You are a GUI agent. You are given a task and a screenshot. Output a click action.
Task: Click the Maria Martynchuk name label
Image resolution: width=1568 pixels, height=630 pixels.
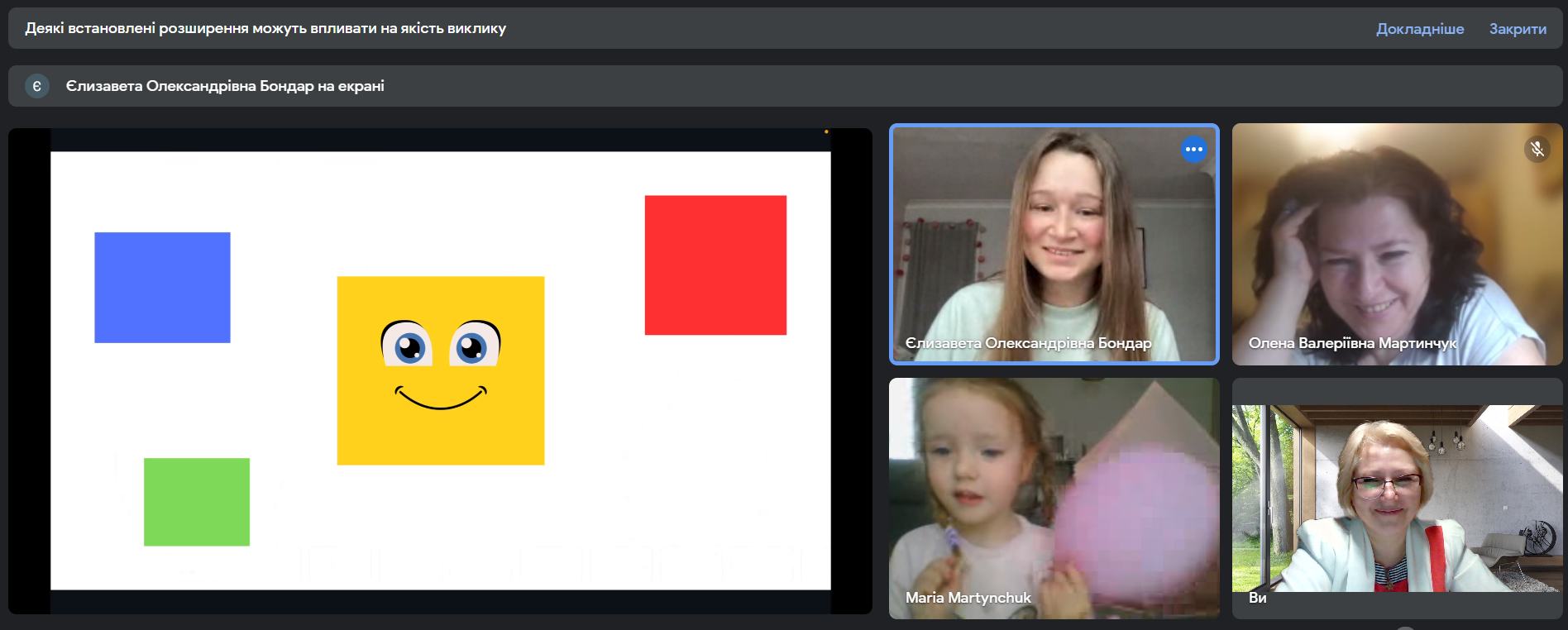tap(968, 597)
